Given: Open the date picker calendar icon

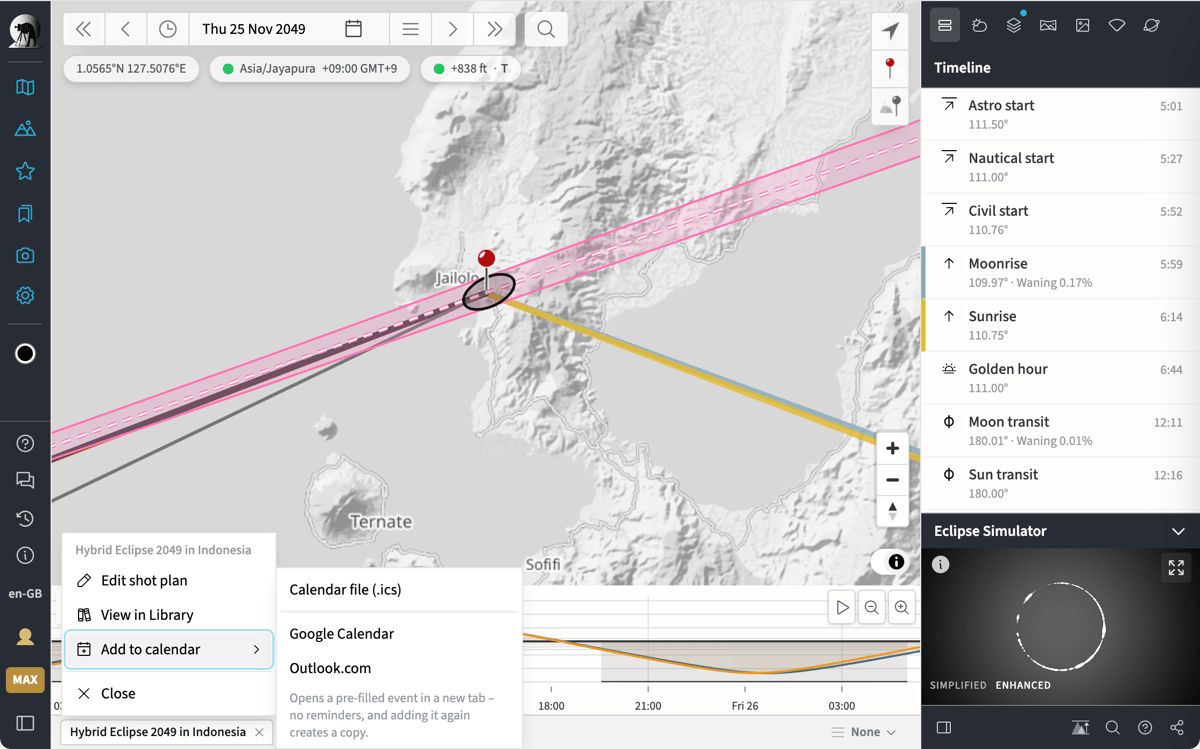Looking at the screenshot, I should (x=353, y=29).
